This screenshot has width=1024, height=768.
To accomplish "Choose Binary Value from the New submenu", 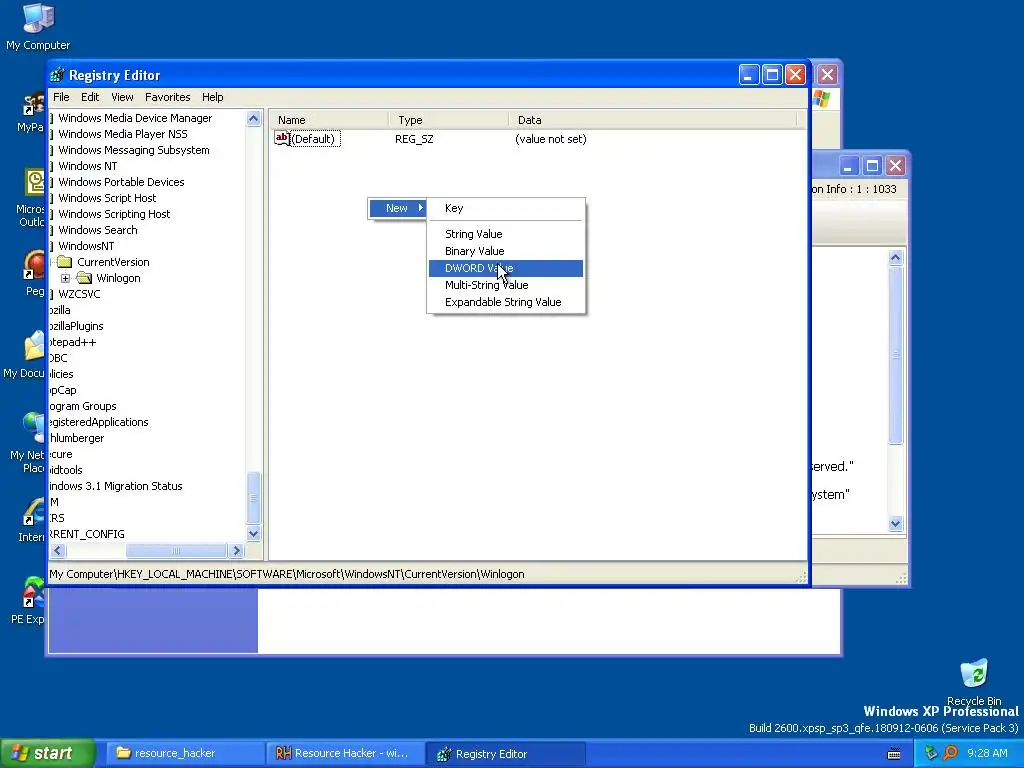I will coord(505,251).
